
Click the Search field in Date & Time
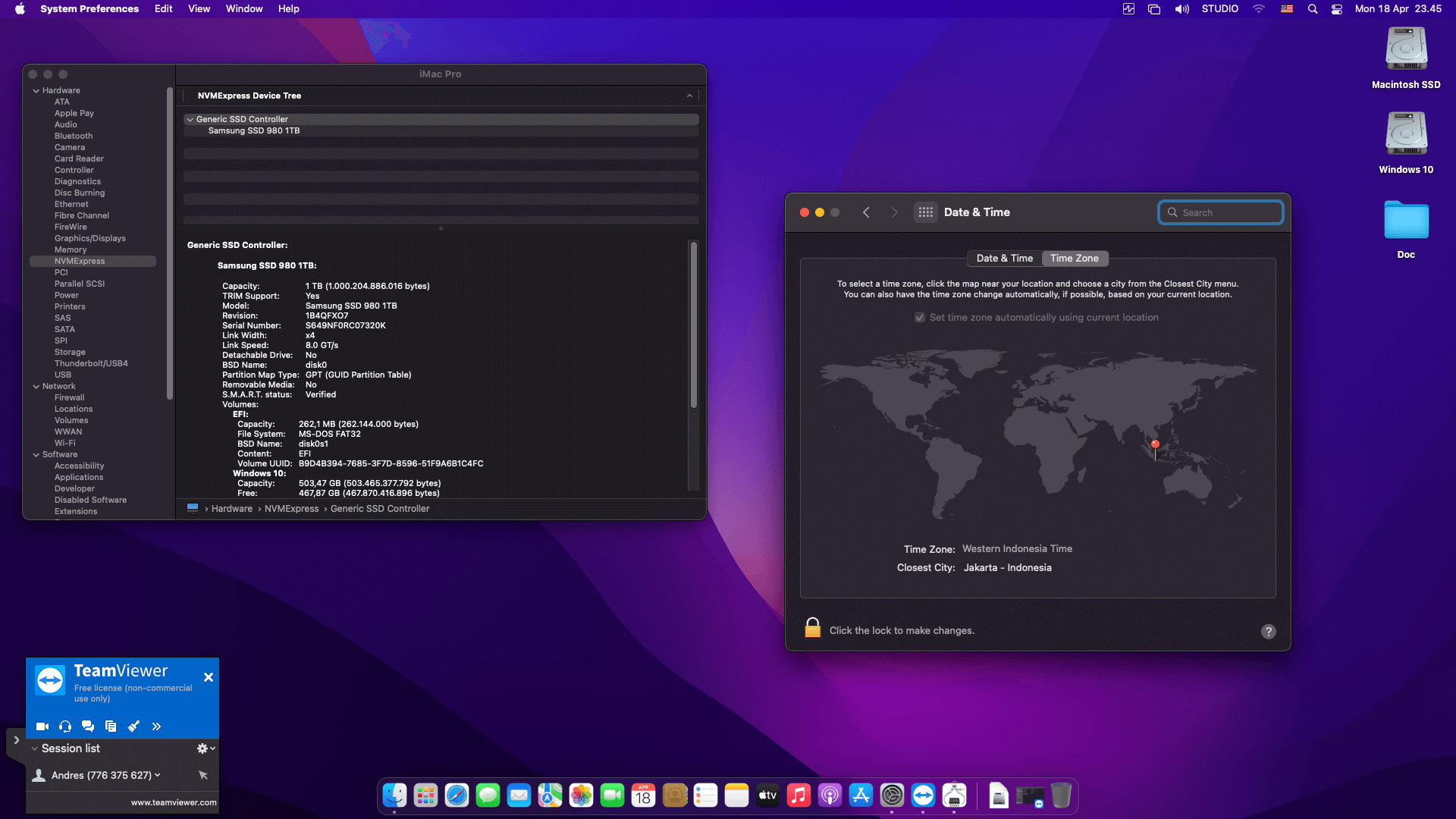tap(1221, 213)
